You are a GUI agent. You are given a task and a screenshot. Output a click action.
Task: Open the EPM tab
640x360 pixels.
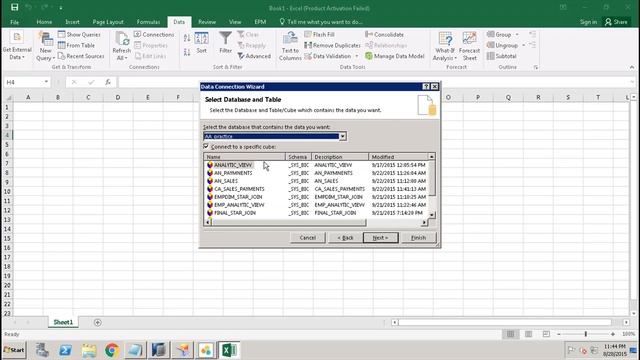pos(260,22)
